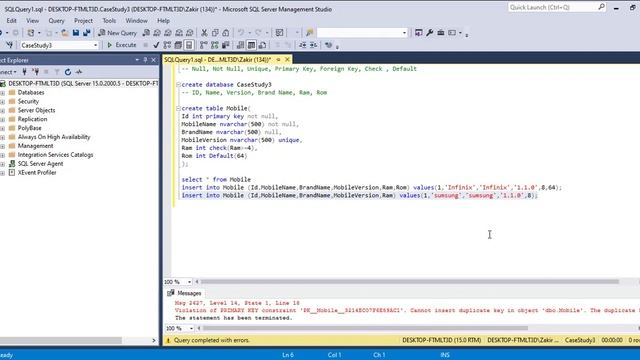Open the Connect dropdown in Object Explorer
The width and height of the screenshot is (640, 360).
click(8, 72)
